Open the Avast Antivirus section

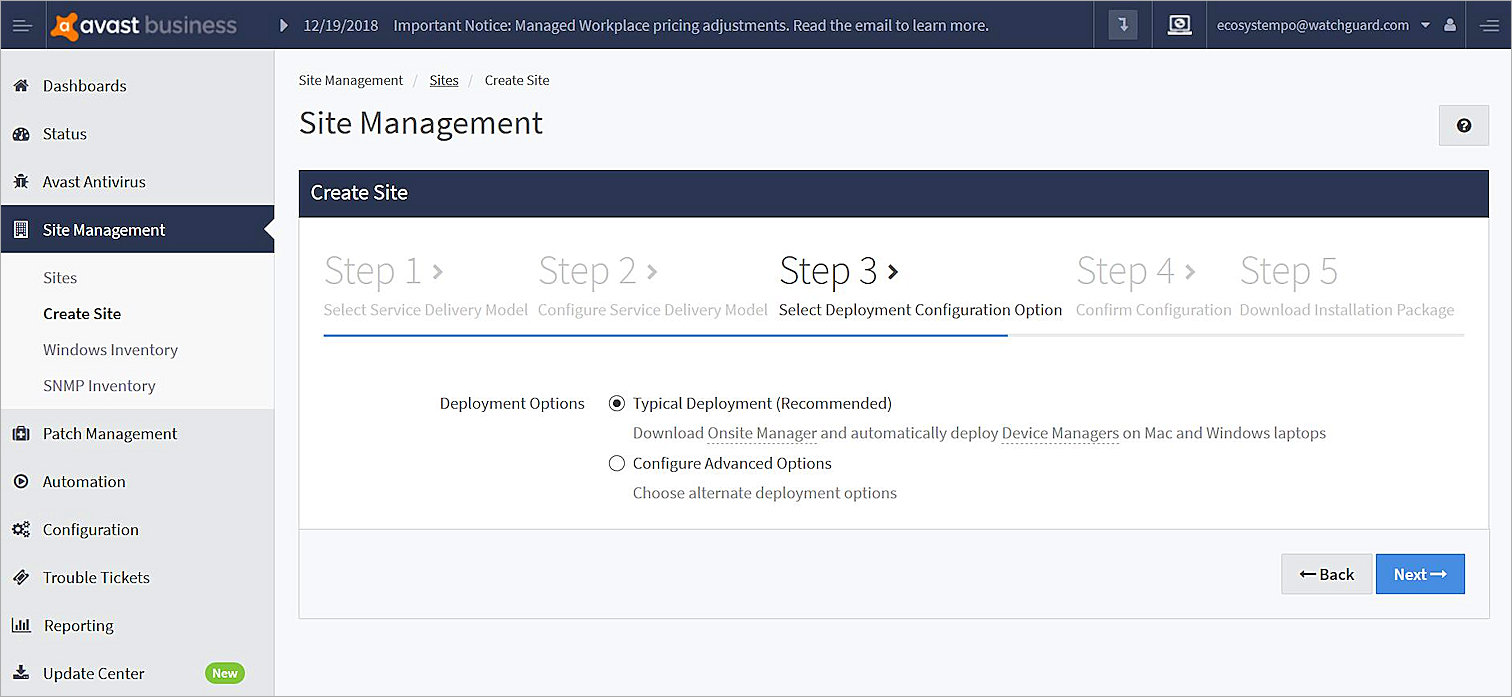point(94,182)
